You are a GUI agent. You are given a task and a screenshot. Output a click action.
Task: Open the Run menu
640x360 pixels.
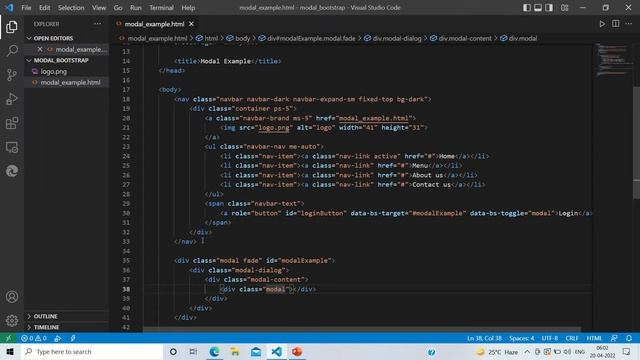[x=136, y=8]
